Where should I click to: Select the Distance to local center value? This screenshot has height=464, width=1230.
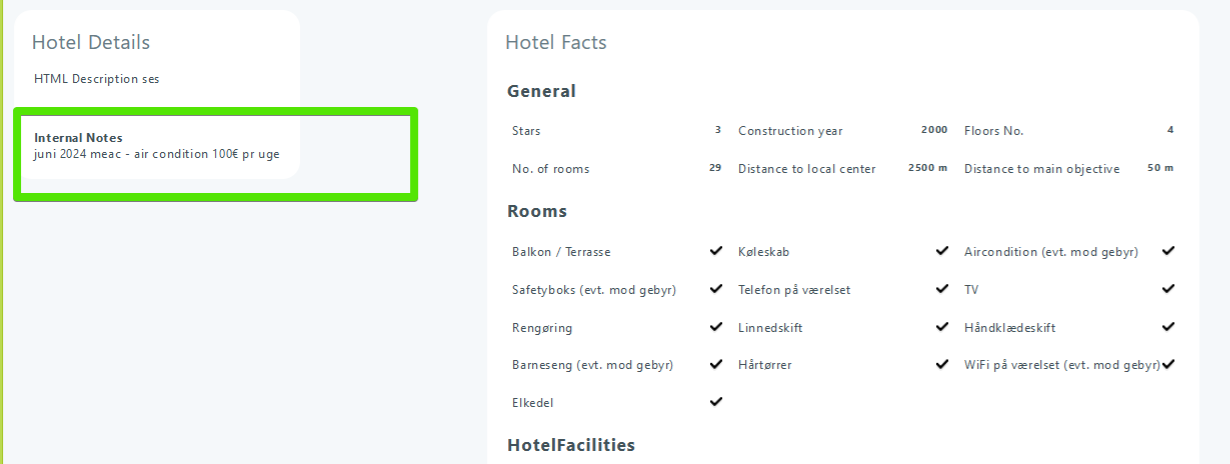(x=927, y=168)
